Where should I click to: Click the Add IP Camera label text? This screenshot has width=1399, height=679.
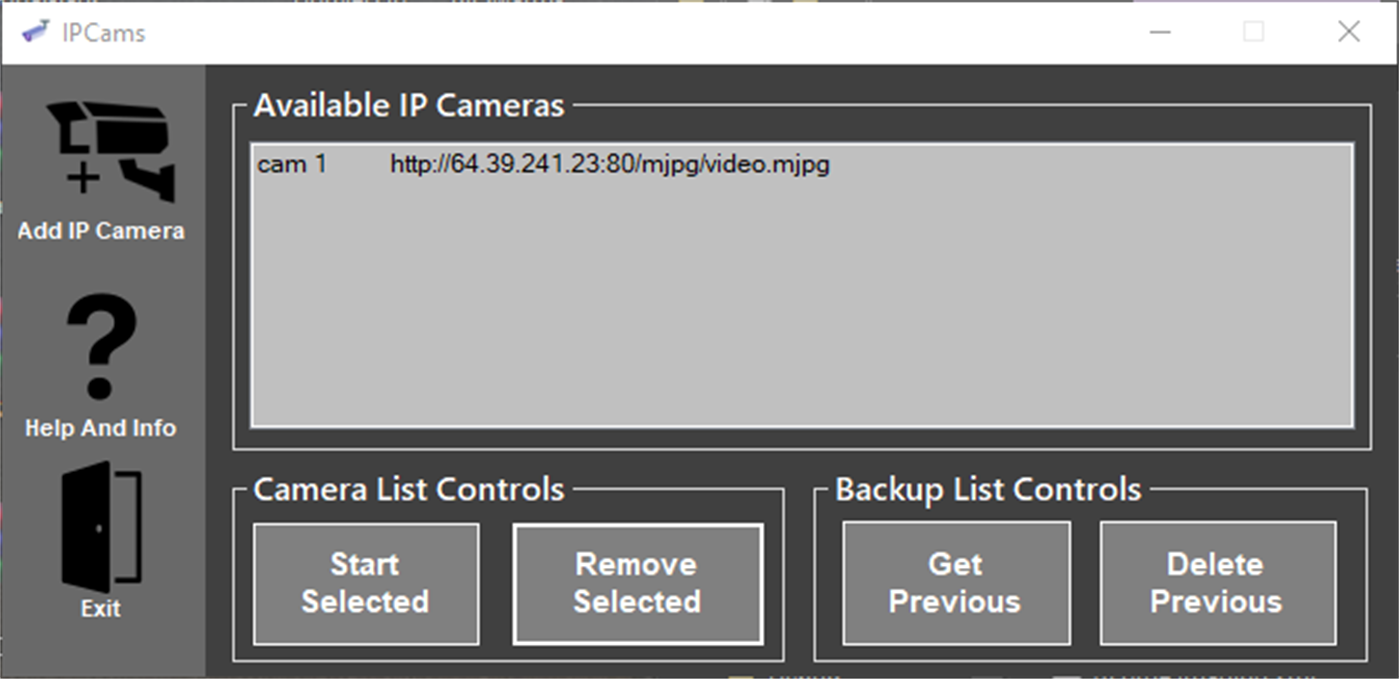coord(100,230)
